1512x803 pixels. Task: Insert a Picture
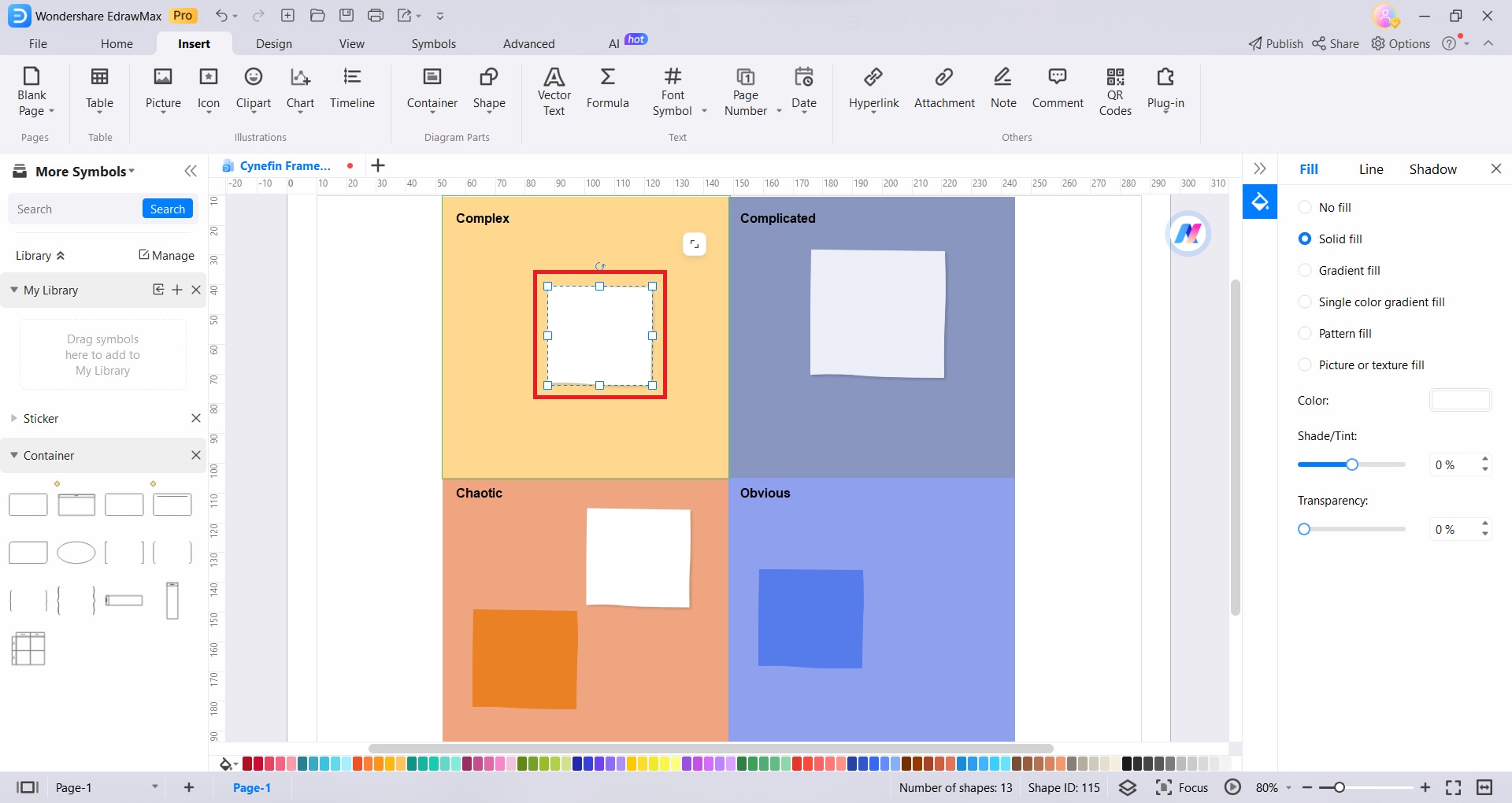click(163, 91)
